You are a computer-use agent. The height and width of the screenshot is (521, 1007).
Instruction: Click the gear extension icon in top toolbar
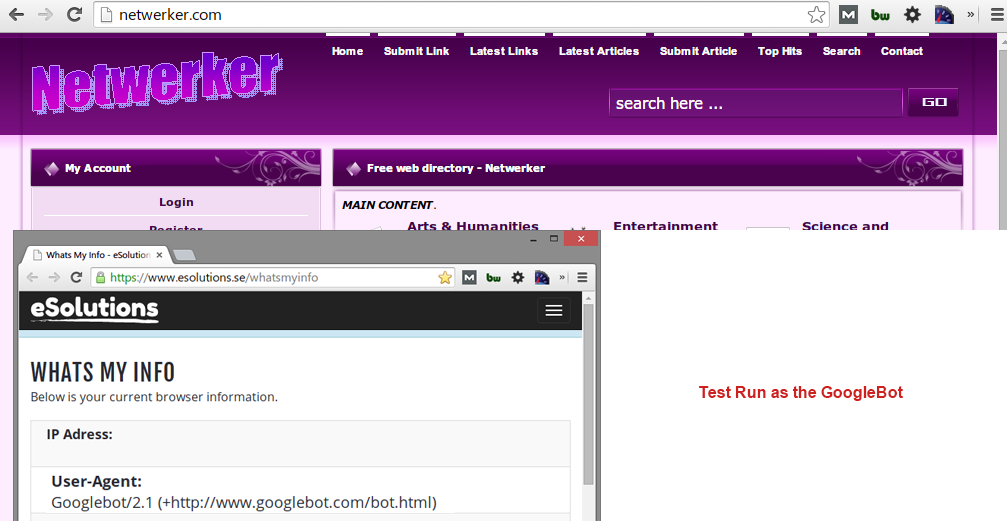tap(912, 15)
